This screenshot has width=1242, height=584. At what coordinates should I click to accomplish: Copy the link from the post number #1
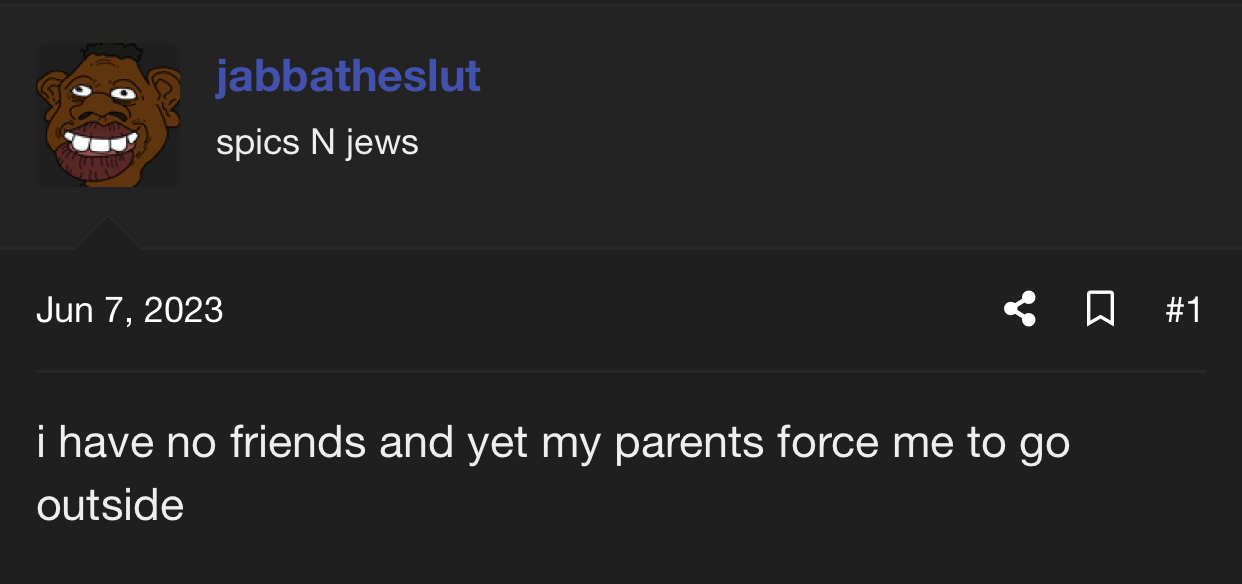click(x=1183, y=310)
